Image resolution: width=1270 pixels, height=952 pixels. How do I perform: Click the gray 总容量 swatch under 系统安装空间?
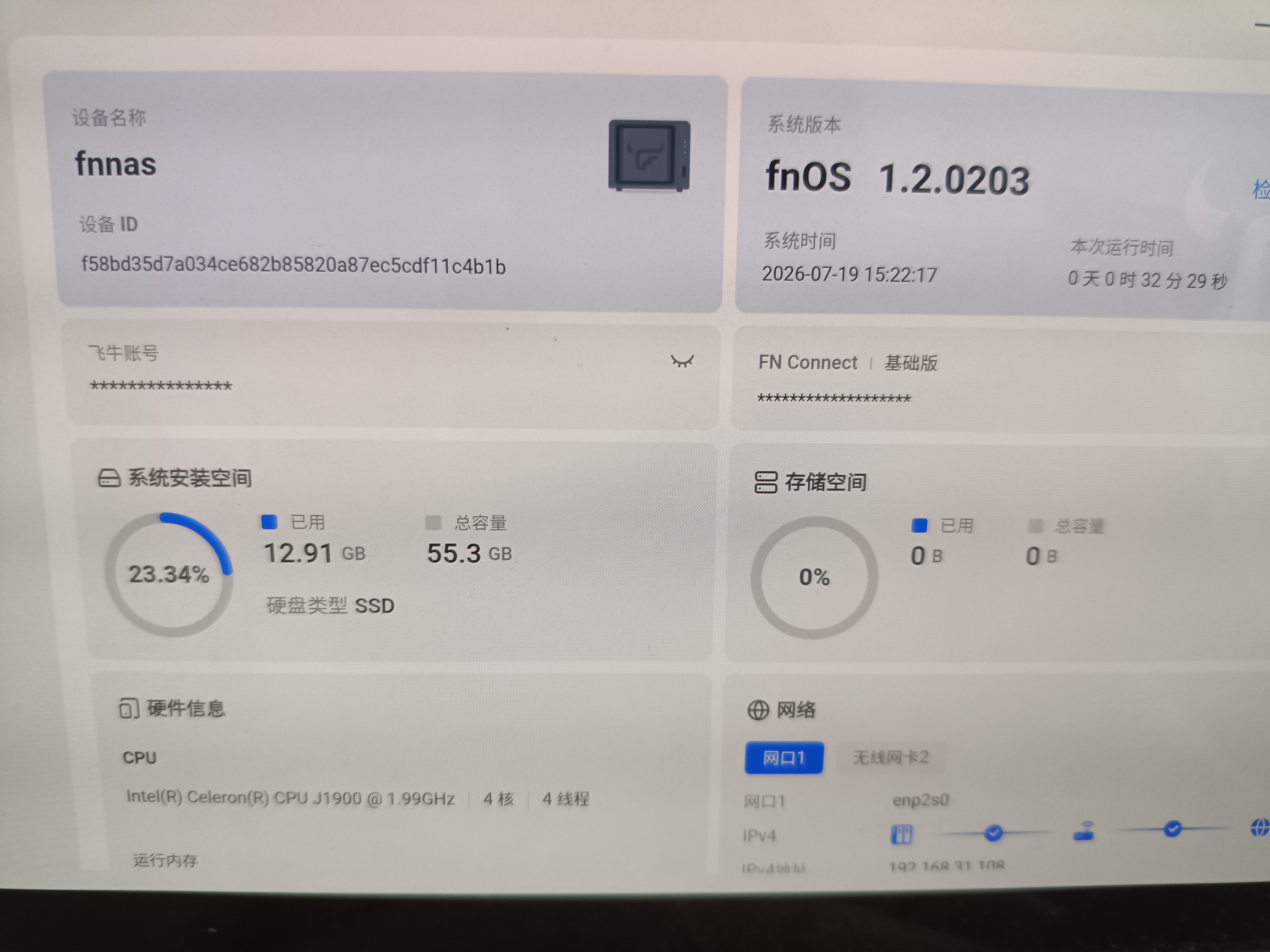pyautogui.click(x=433, y=522)
